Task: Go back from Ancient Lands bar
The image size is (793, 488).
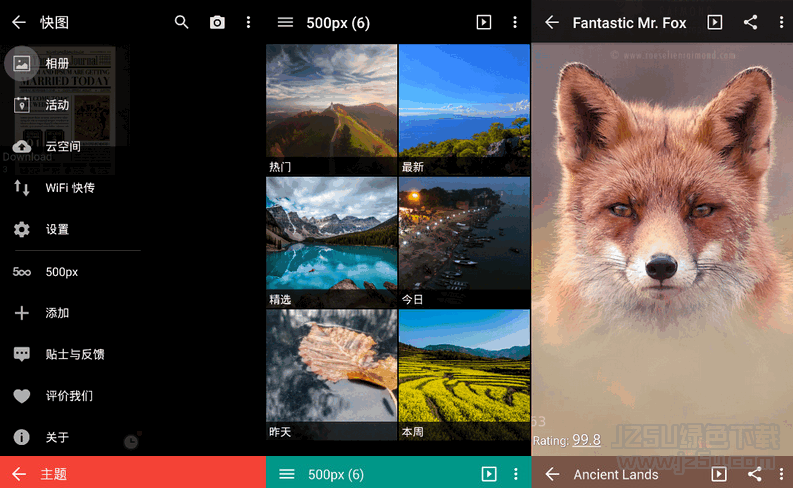Action: 552,474
